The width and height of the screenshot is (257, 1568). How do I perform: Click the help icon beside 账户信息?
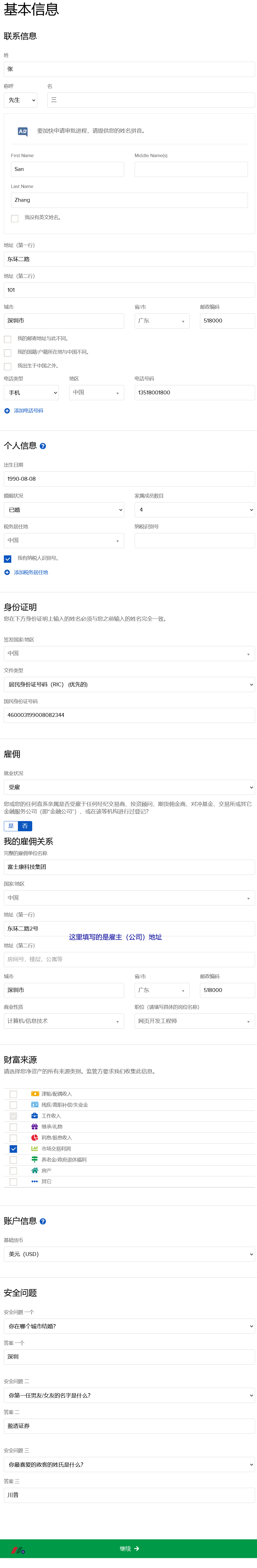43,1221
